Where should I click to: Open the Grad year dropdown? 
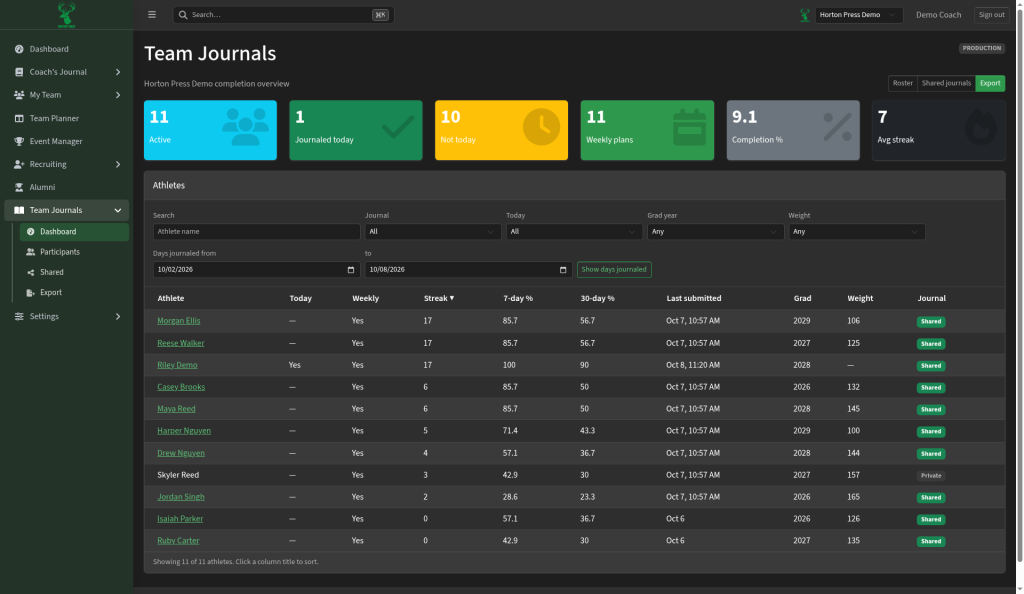click(715, 232)
